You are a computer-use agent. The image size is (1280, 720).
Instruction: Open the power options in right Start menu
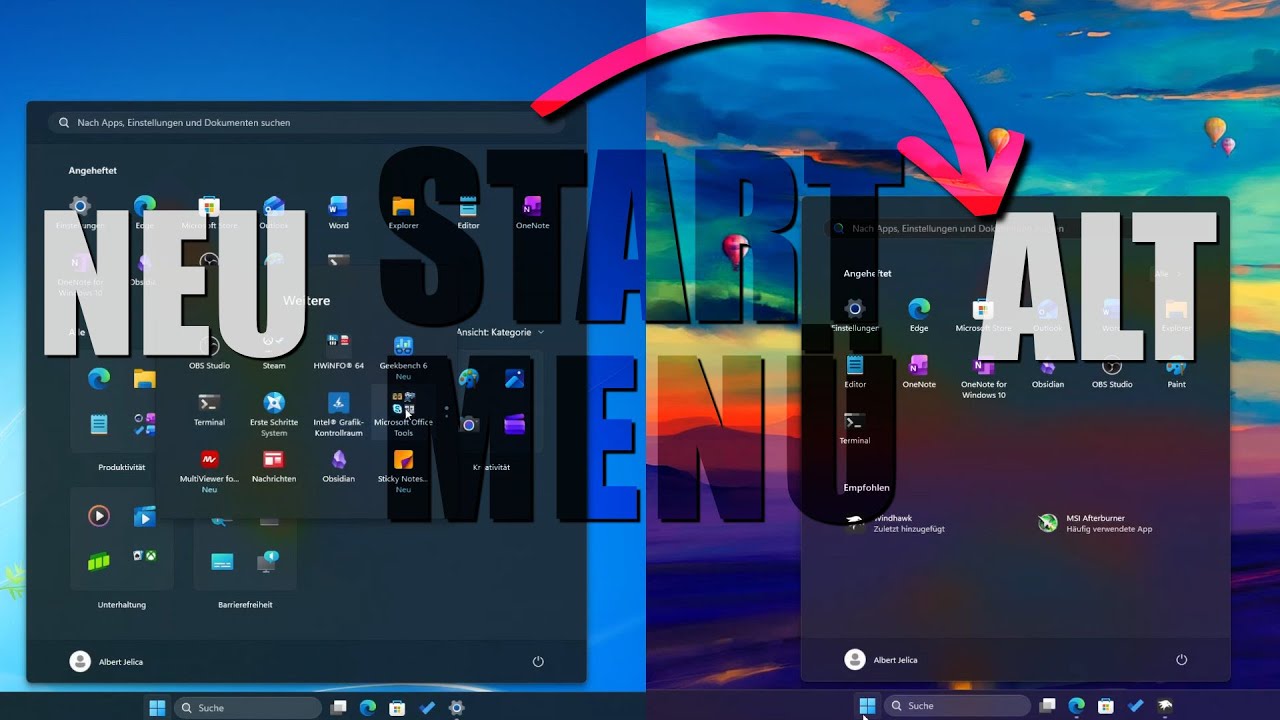[1181, 660]
